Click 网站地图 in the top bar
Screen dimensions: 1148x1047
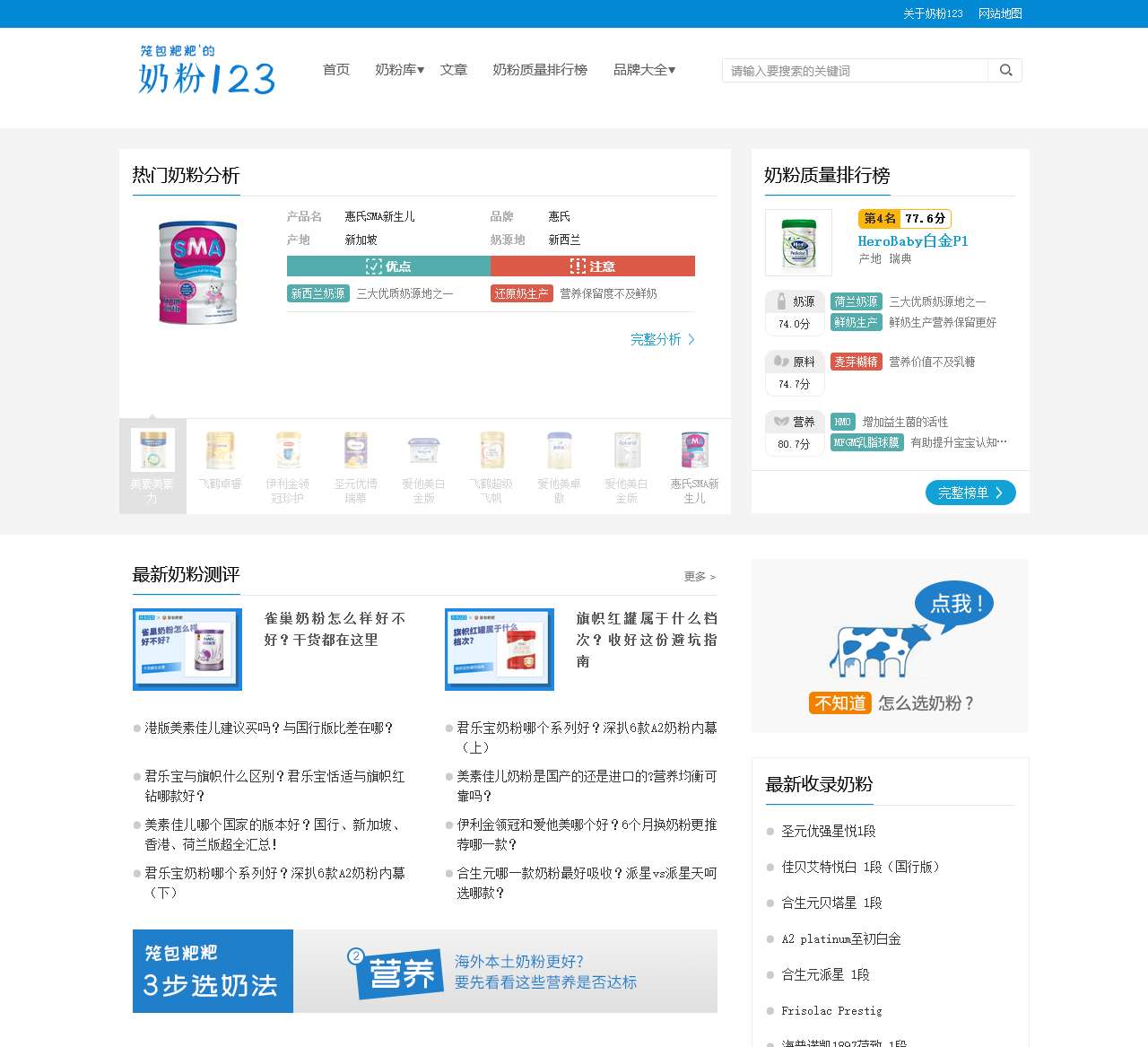pyautogui.click(x=999, y=13)
